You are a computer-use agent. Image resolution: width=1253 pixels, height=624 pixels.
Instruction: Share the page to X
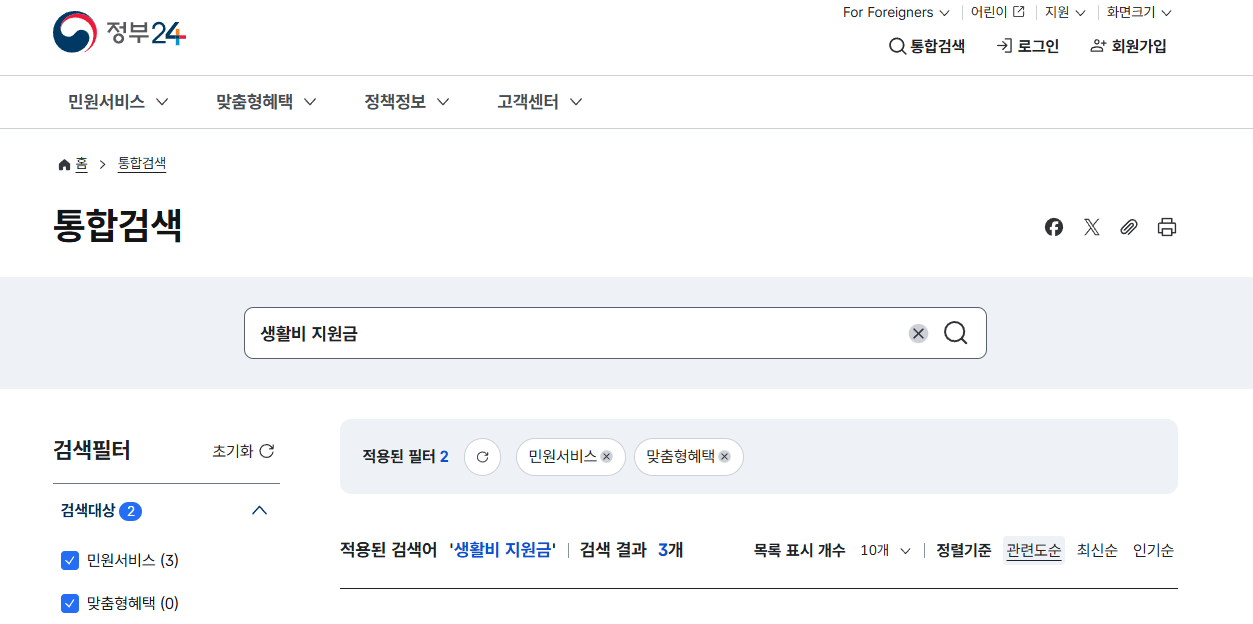point(1091,227)
